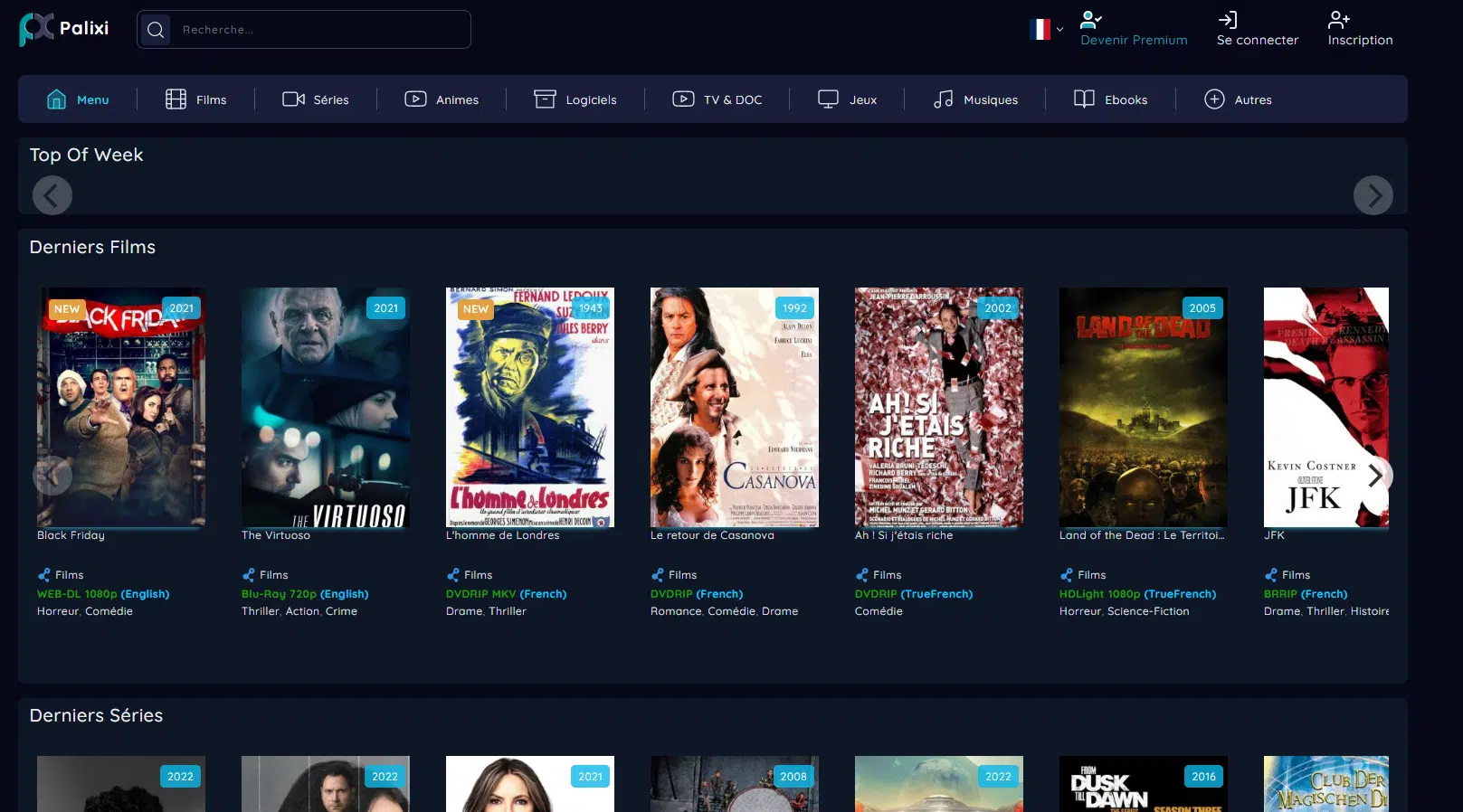The height and width of the screenshot is (812, 1463).
Task: Advance Derniers Films carousel to the right
Action: pos(1373,476)
